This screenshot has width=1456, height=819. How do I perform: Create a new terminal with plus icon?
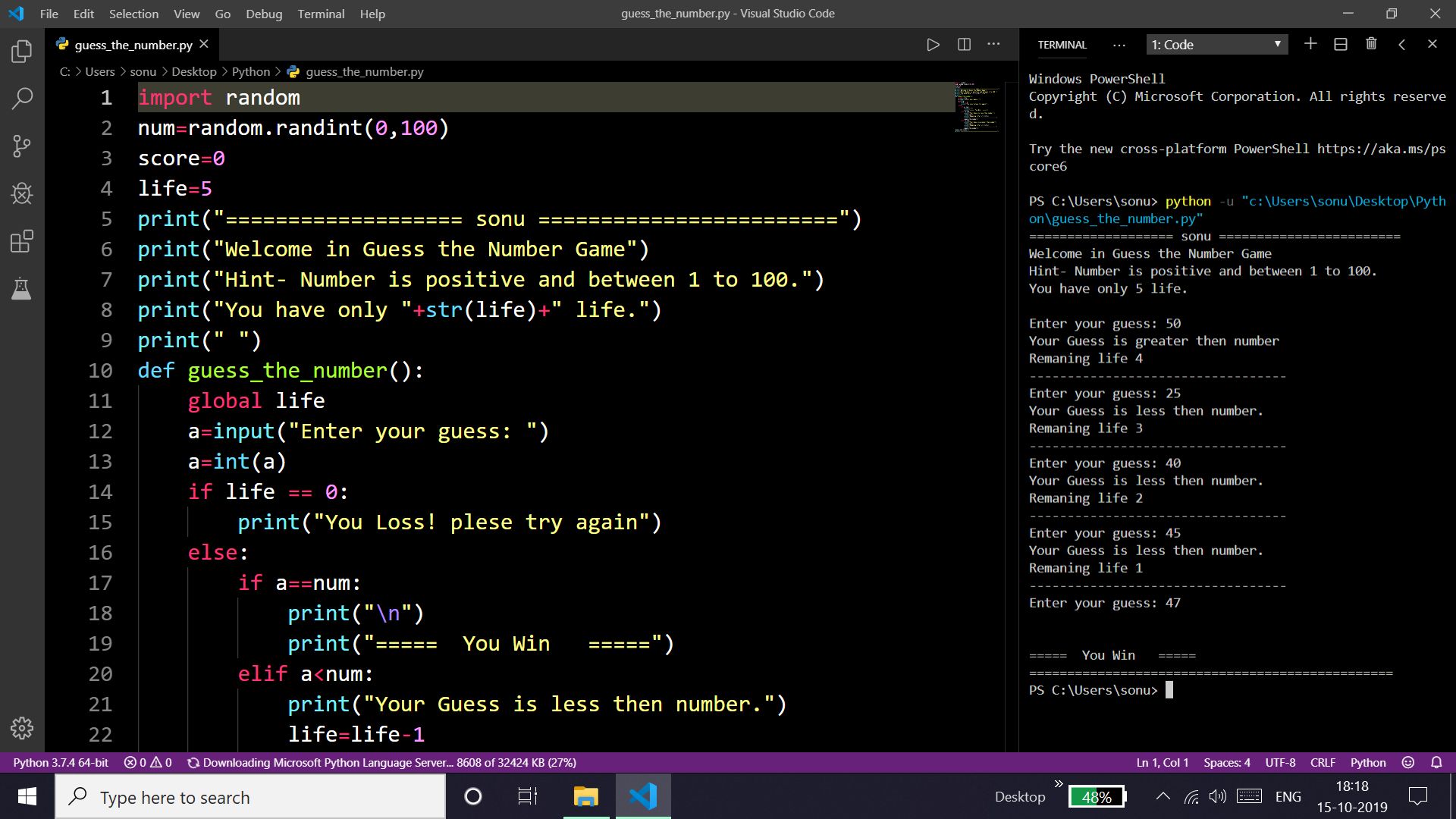pos(1310,44)
